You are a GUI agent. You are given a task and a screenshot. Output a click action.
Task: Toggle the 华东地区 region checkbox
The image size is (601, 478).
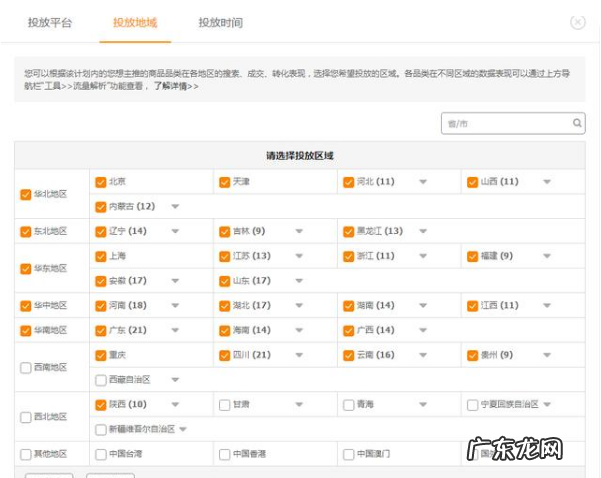pyautogui.click(x=26, y=269)
